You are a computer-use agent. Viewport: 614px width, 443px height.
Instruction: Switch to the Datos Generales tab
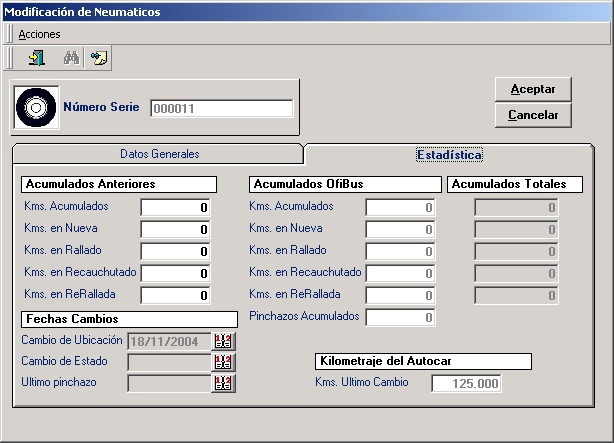click(x=159, y=154)
